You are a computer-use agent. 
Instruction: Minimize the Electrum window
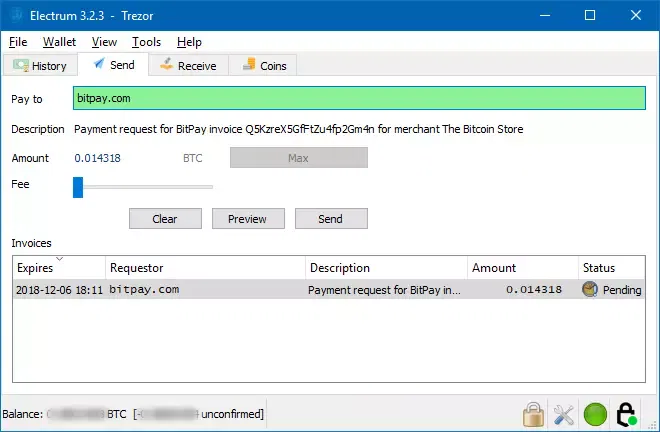click(545, 16)
